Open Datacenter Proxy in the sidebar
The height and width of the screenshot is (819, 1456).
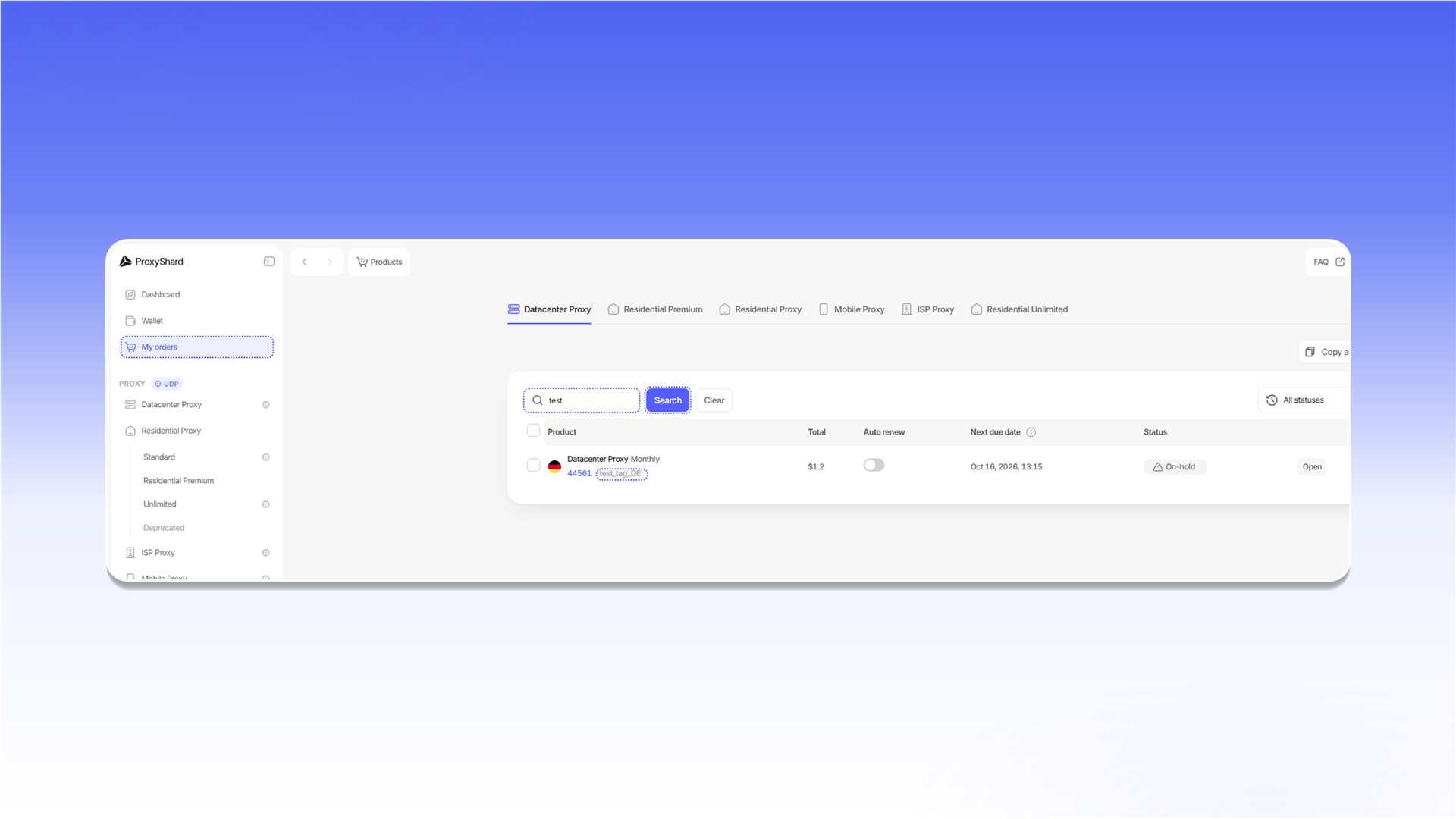171,405
